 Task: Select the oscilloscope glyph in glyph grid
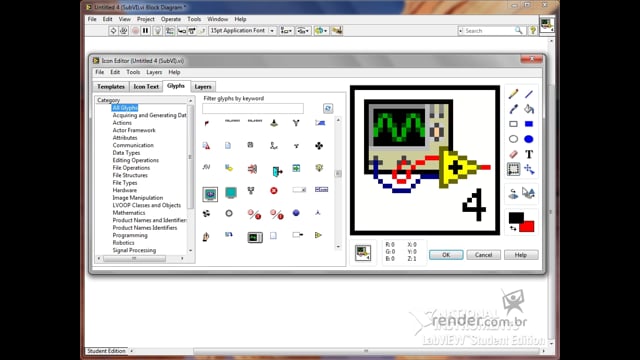pos(255,237)
